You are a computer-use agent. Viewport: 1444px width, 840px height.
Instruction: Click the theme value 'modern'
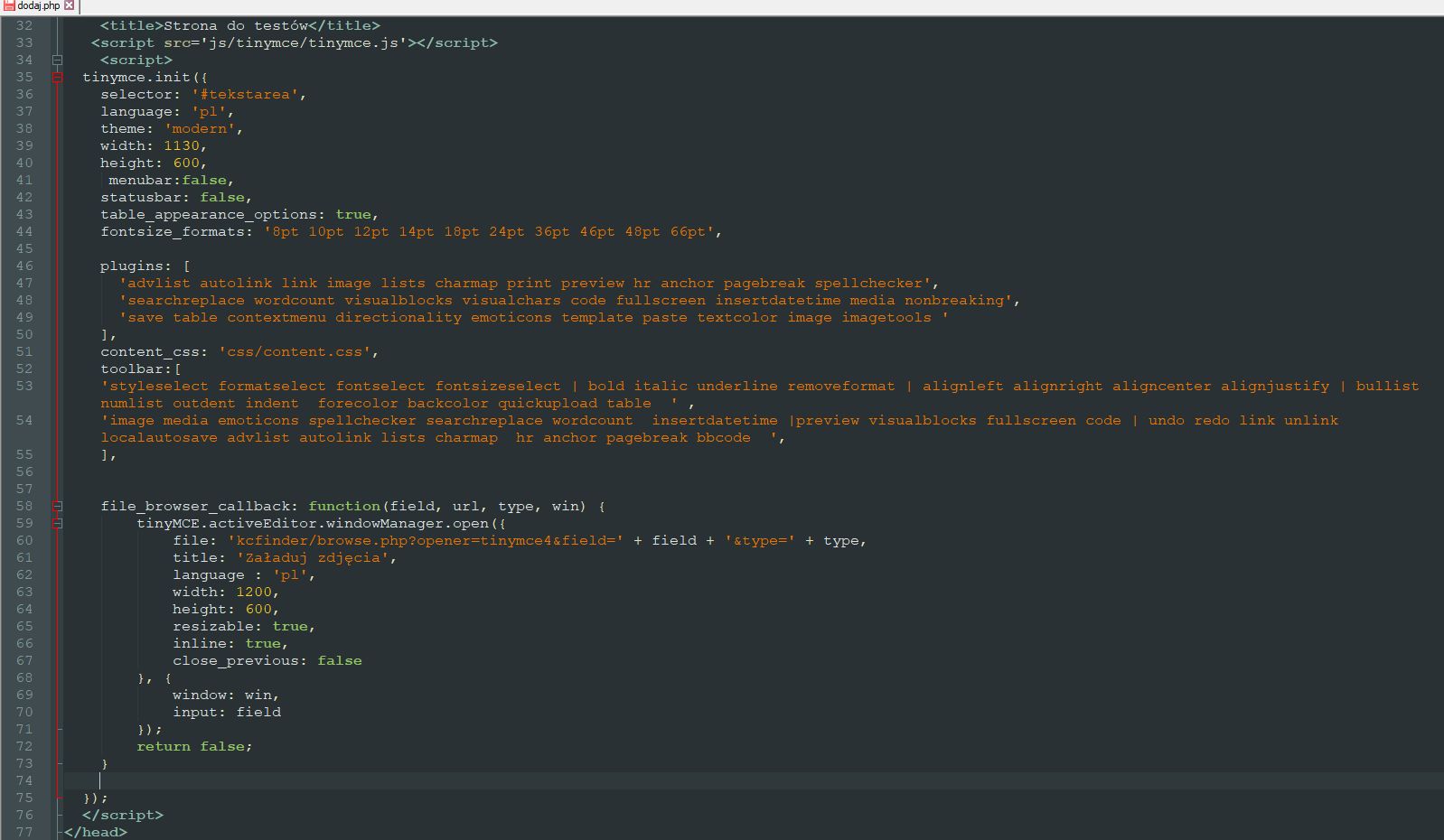[199, 129]
